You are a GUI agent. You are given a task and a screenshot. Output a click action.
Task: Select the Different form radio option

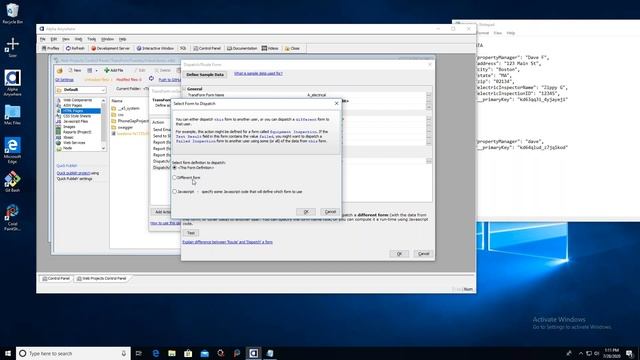tap(175, 178)
